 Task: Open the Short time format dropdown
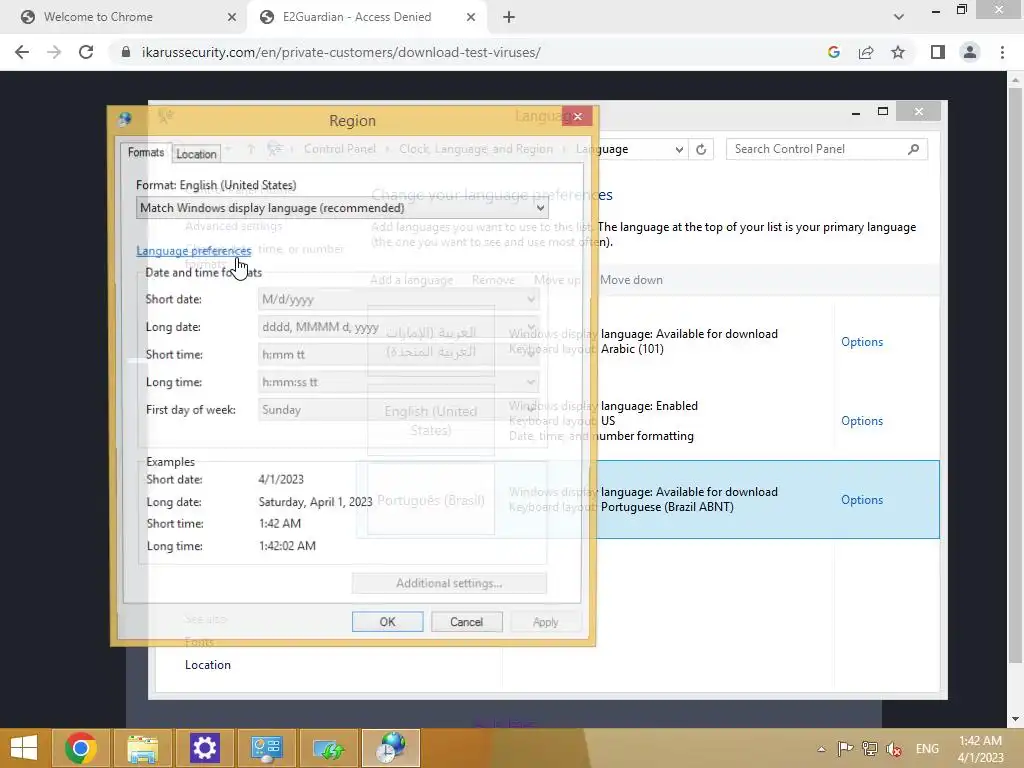(x=398, y=355)
